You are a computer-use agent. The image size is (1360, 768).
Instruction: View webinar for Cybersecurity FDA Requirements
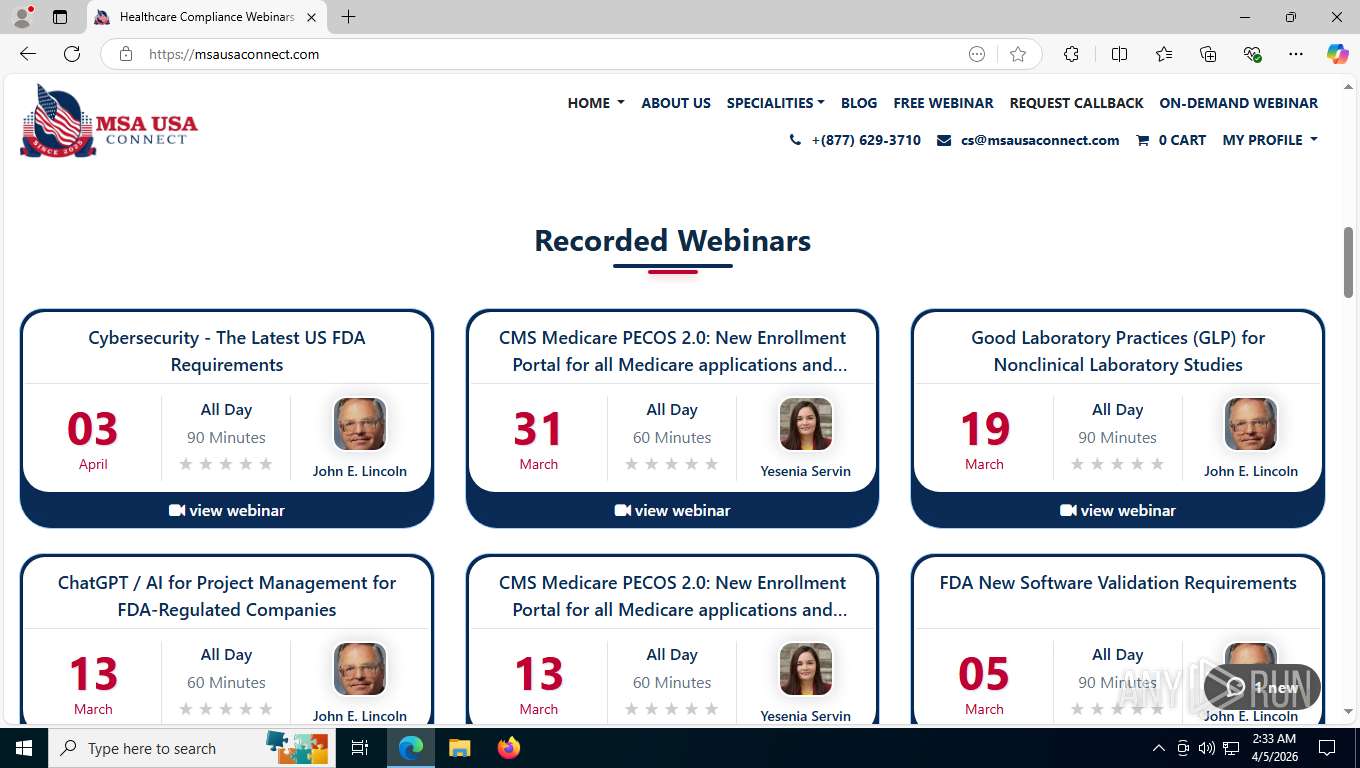227,510
